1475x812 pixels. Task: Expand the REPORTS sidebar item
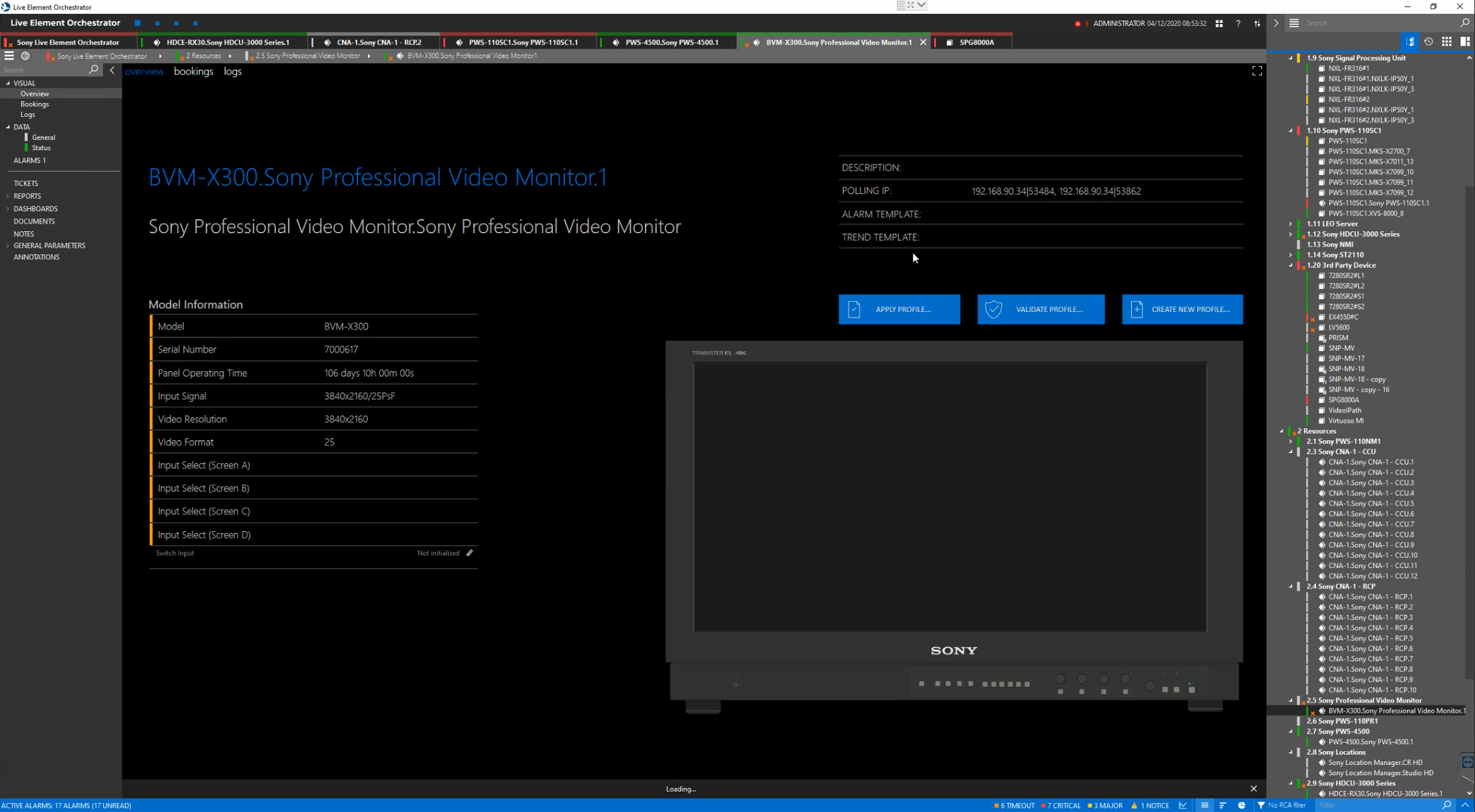8,196
